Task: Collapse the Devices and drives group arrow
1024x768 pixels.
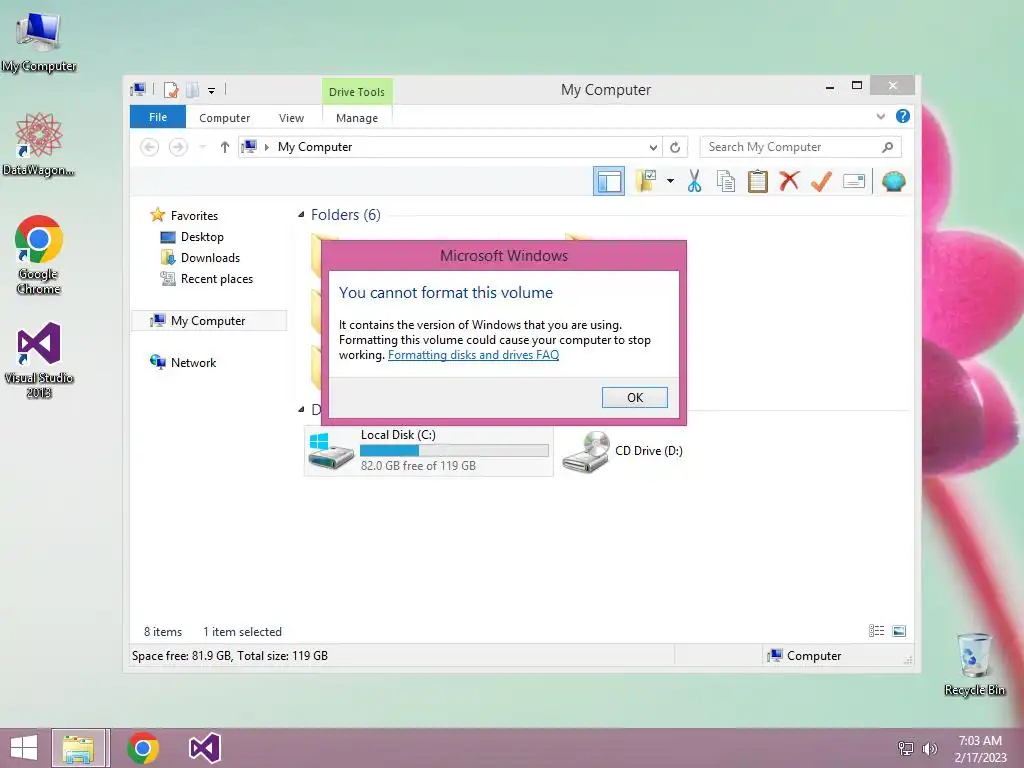Action: (301, 409)
